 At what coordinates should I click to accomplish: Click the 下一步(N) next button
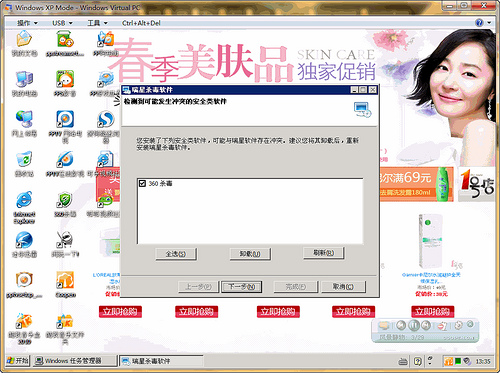click(242, 287)
